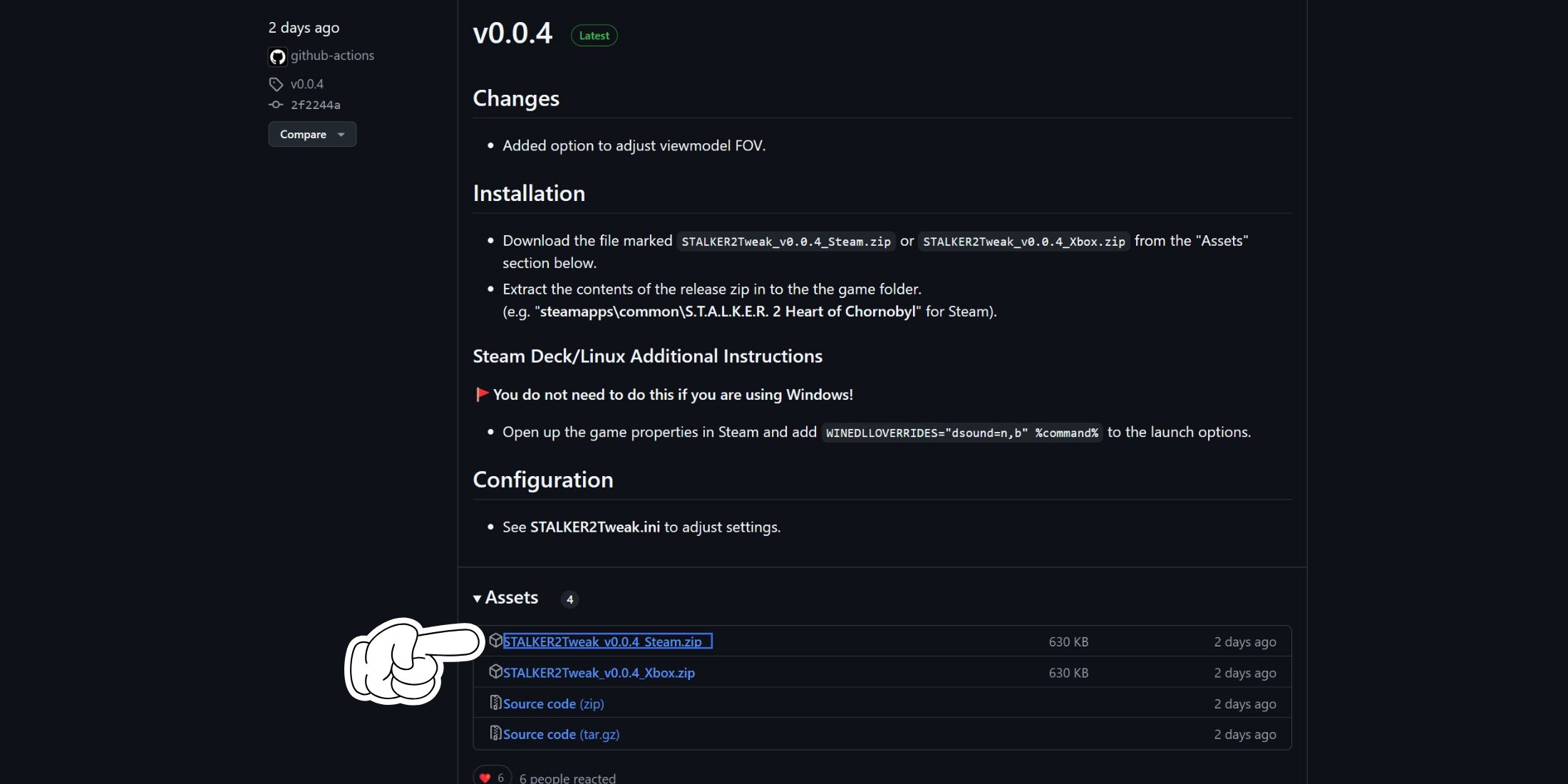Click the heart reaction button
The image size is (1568, 784).
pyautogui.click(x=492, y=777)
